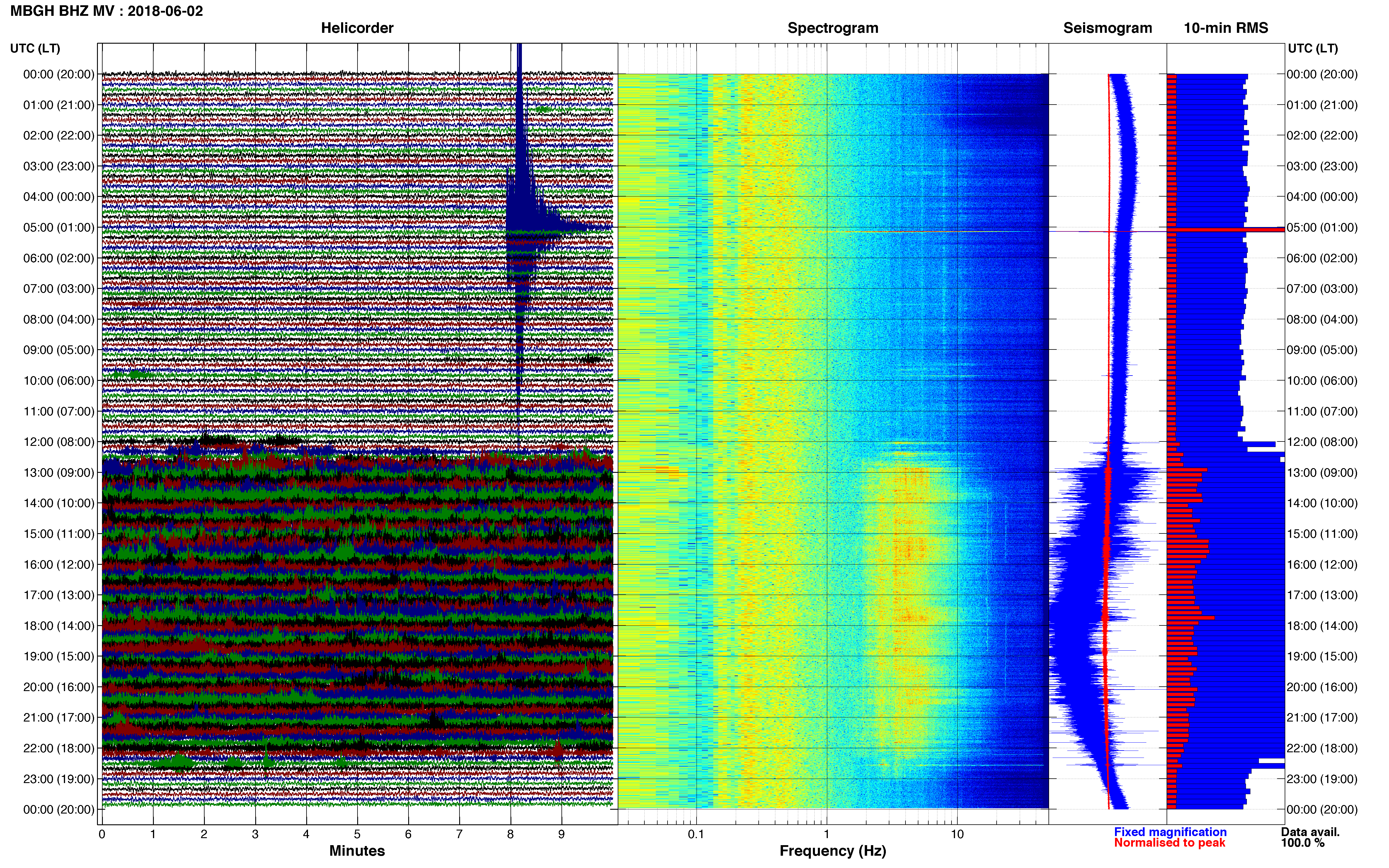The height and width of the screenshot is (868, 1389).
Task: Click the frequency tick label '0.1'
Action: click(x=696, y=834)
